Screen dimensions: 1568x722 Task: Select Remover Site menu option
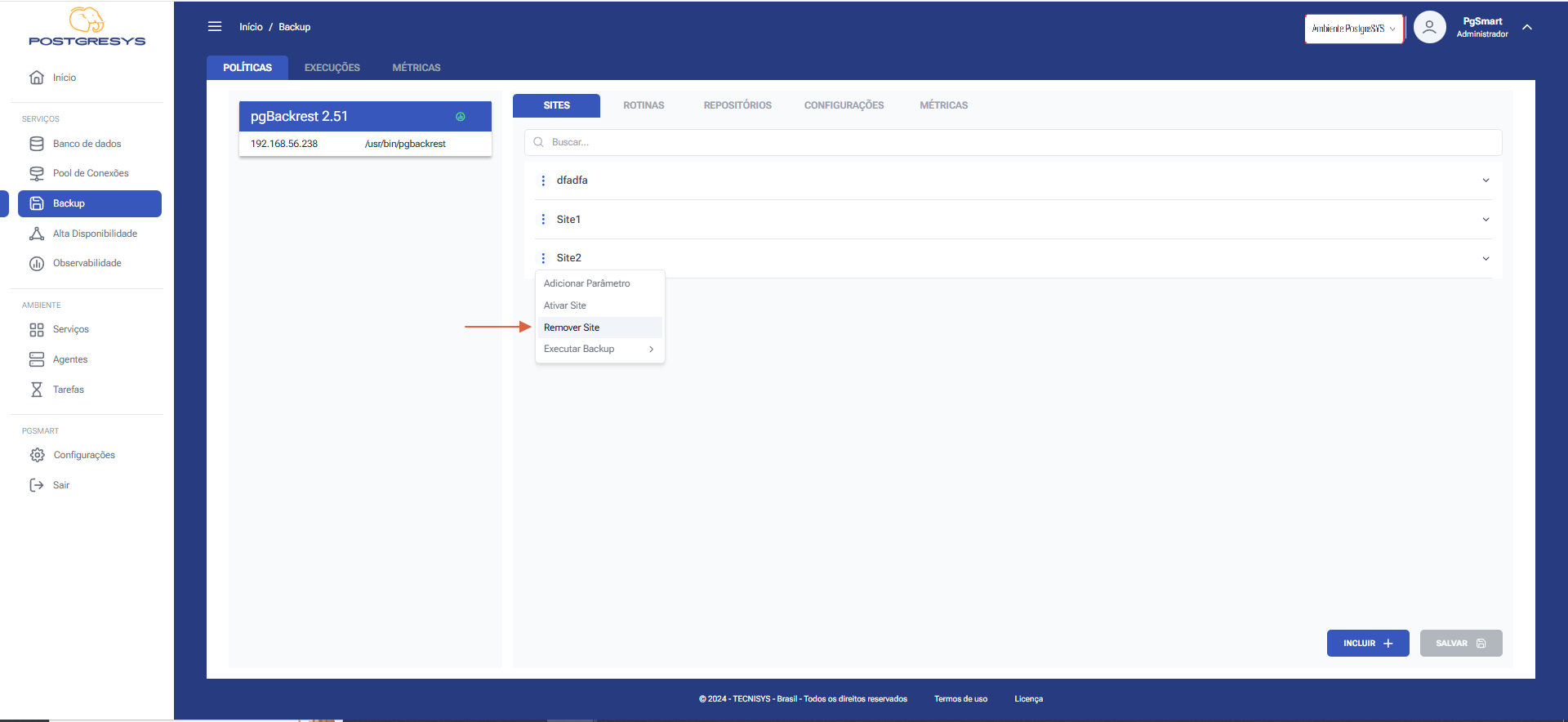coord(599,328)
